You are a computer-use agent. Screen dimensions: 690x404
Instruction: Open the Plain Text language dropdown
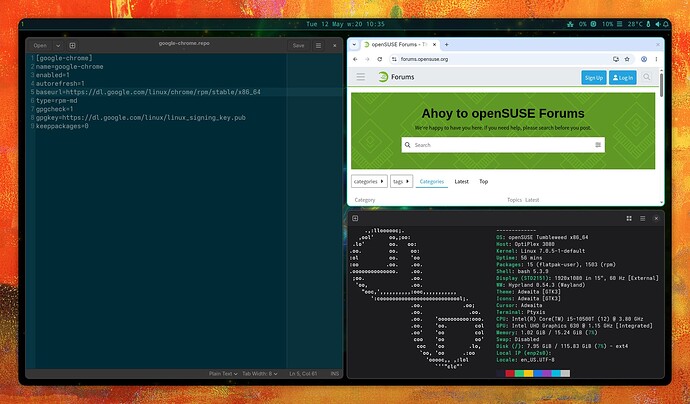(x=223, y=374)
